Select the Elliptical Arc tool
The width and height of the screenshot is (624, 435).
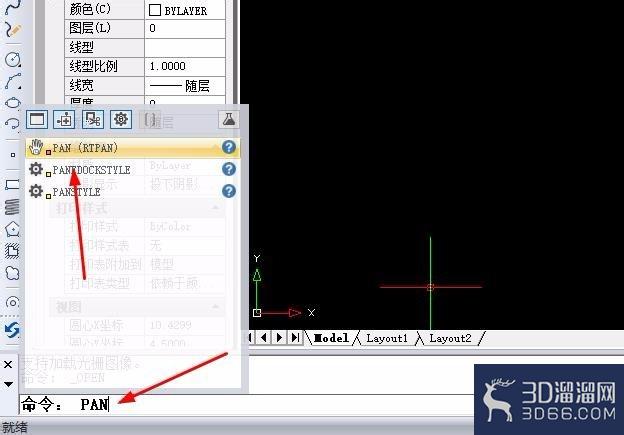pyautogui.click(x=13, y=123)
